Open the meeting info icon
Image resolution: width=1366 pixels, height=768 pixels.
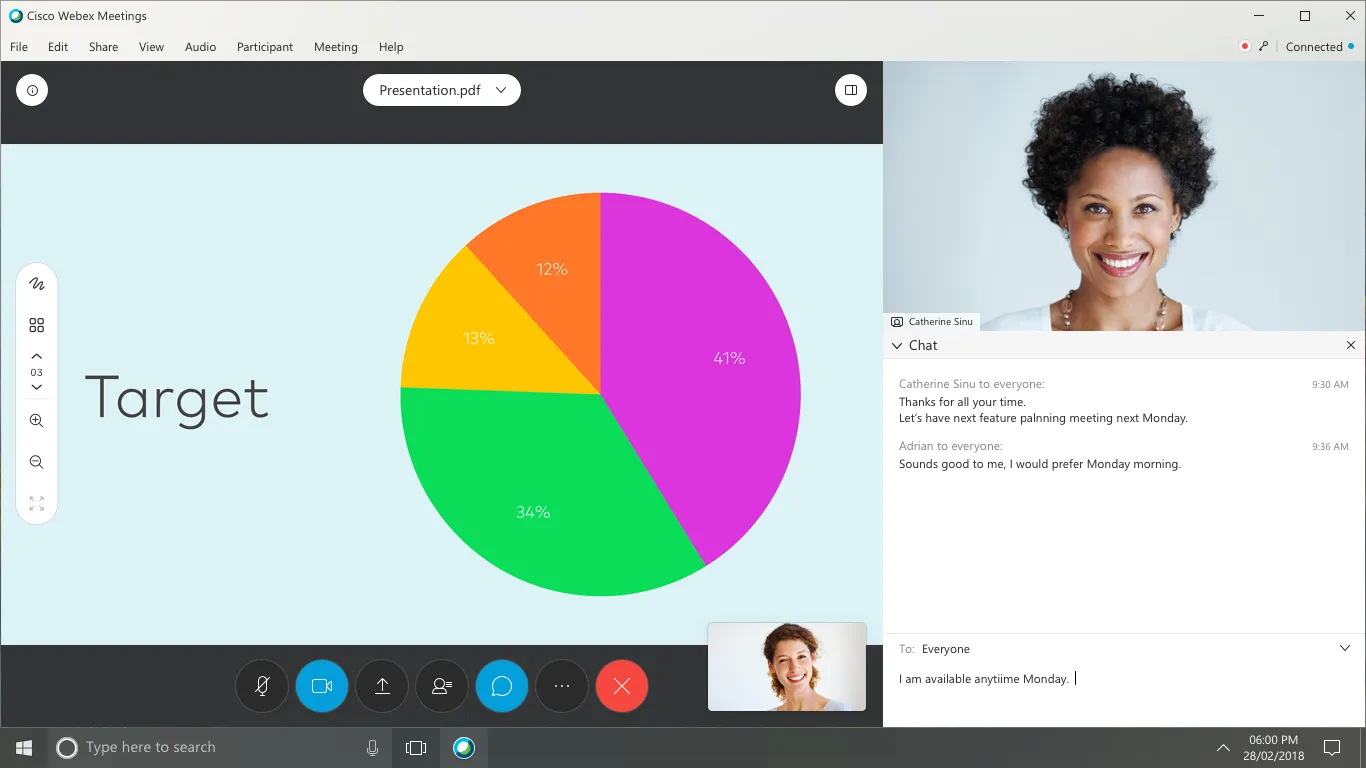[x=32, y=90]
